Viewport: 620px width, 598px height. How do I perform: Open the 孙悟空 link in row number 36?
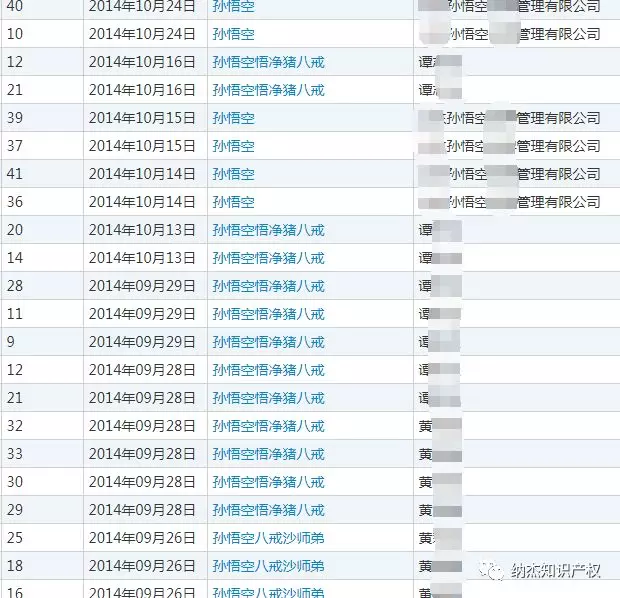pyautogui.click(x=233, y=202)
